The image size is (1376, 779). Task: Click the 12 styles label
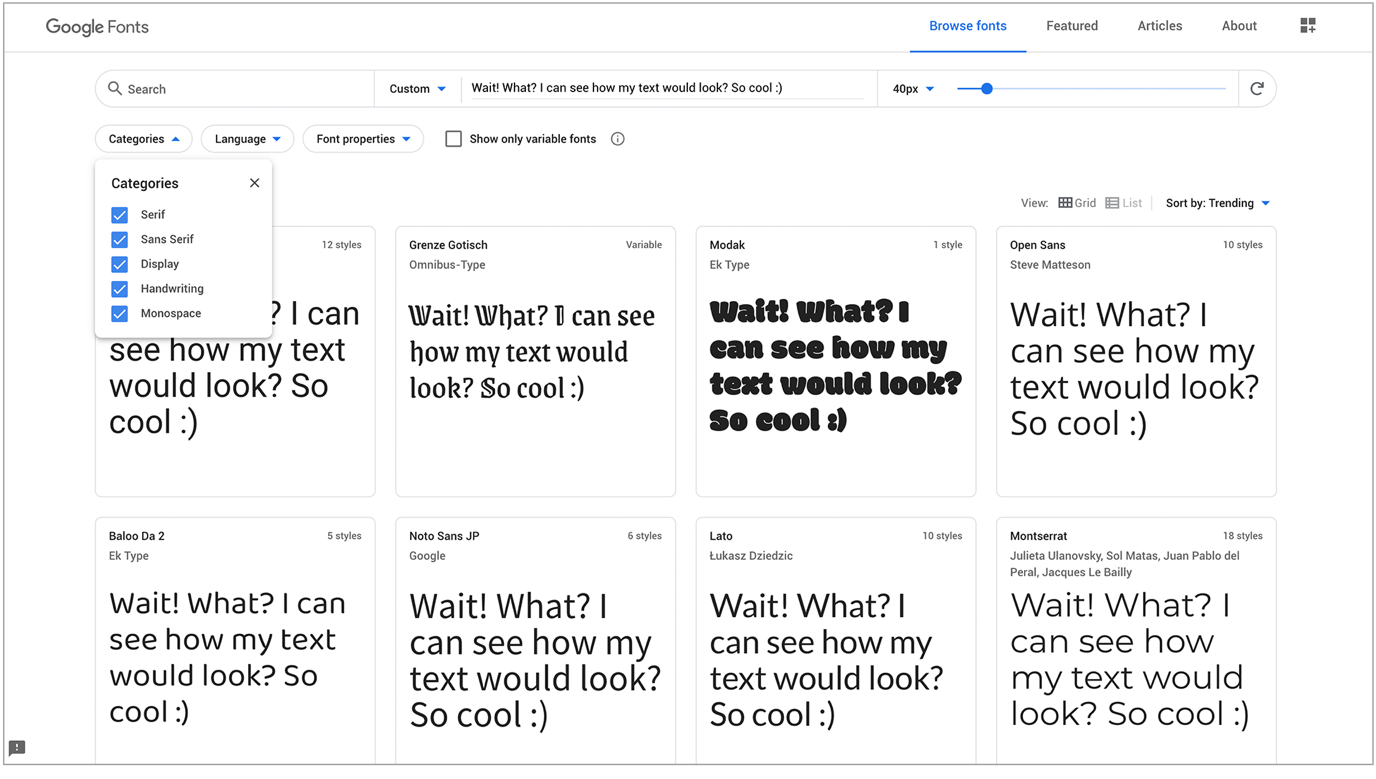pyautogui.click(x=341, y=245)
